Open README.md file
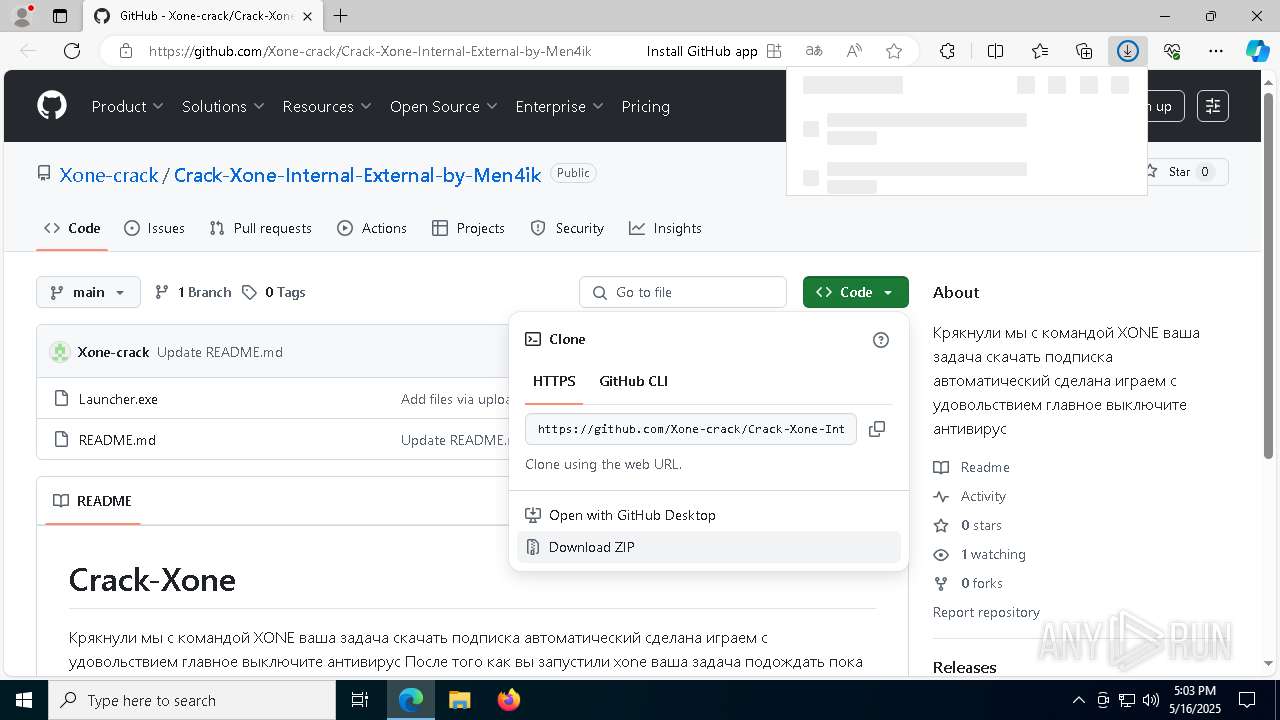Image resolution: width=1280 pixels, height=720 pixels. (117, 440)
